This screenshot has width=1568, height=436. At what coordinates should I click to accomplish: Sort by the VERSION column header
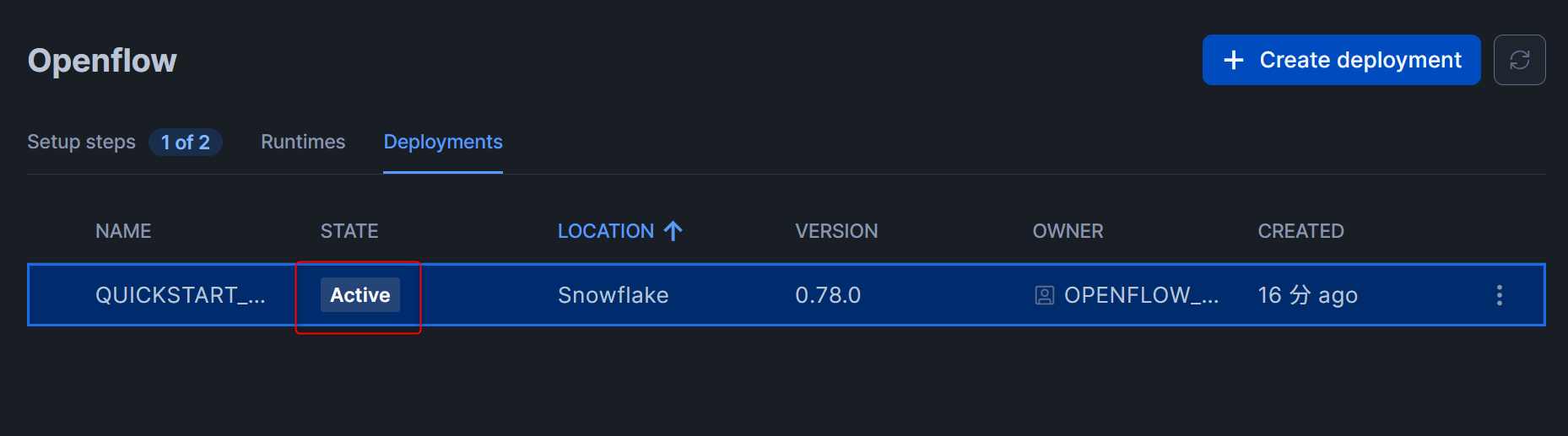click(836, 231)
